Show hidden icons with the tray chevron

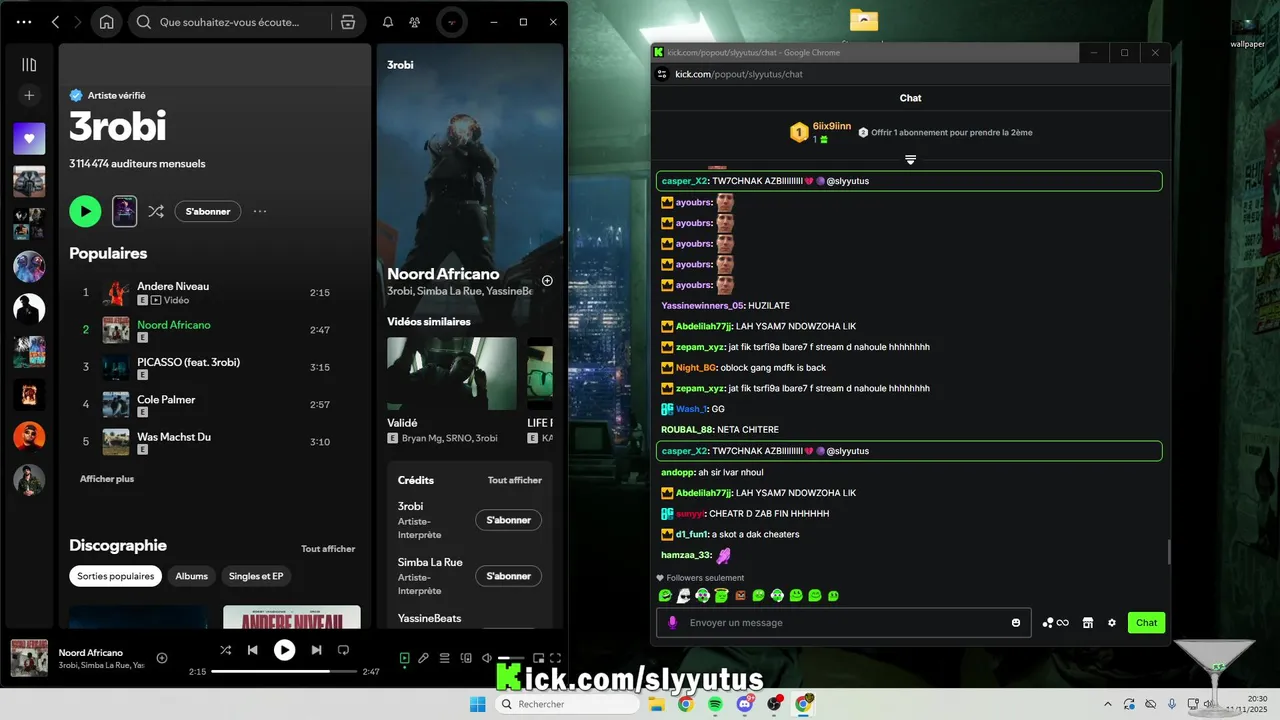point(1107,704)
